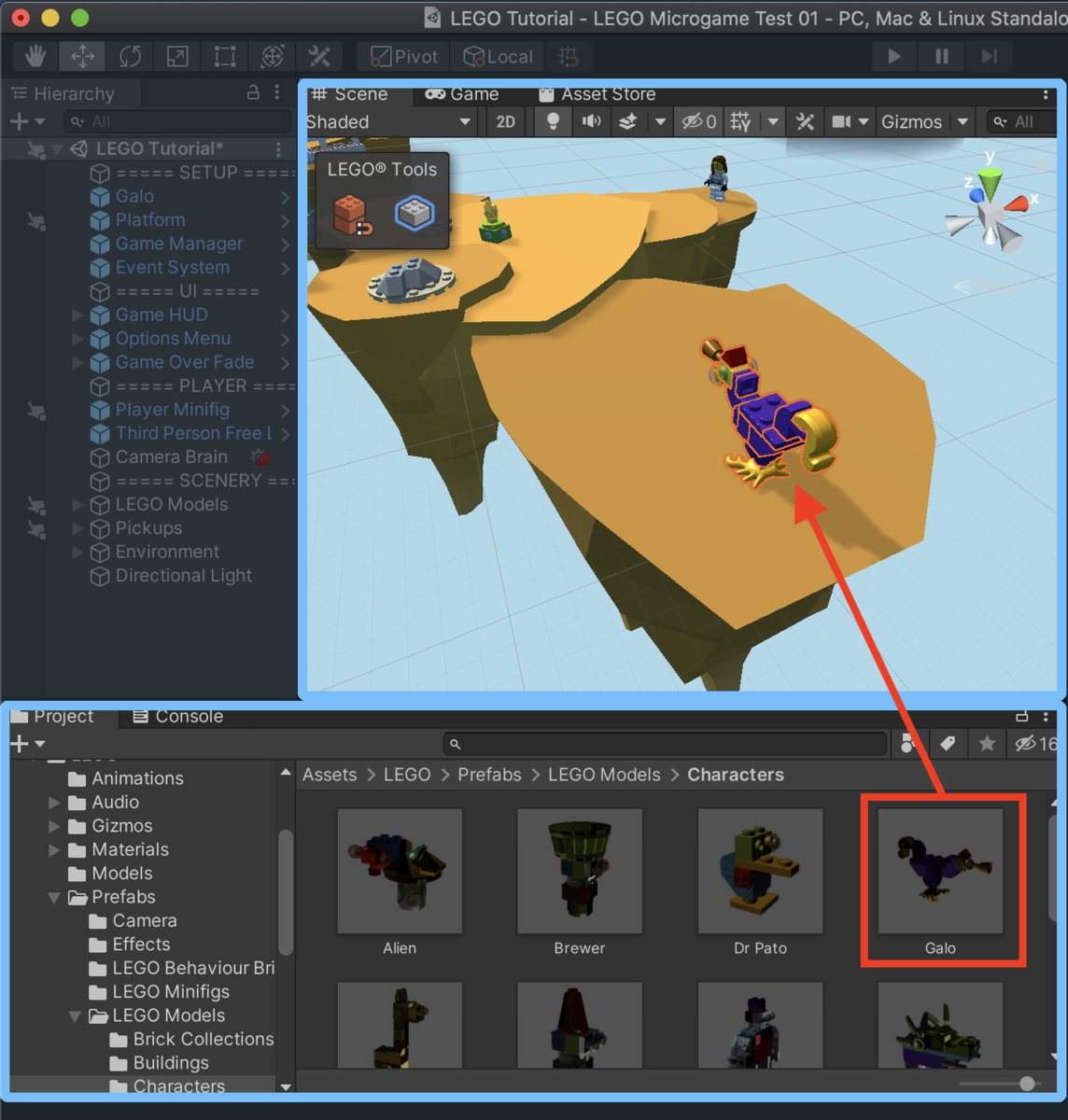Open Shaded draw mode dropdown
The image size is (1068, 1120).
[x=388, y=121]
